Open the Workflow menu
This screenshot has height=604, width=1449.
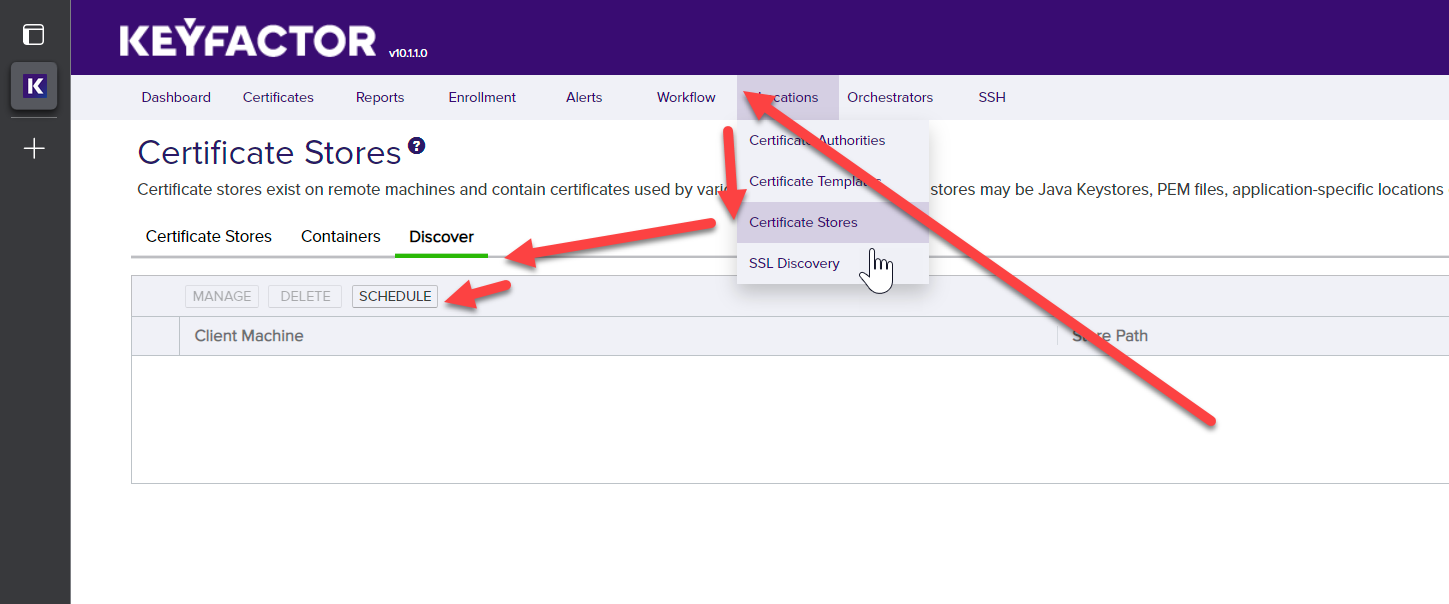click(686, 97)
